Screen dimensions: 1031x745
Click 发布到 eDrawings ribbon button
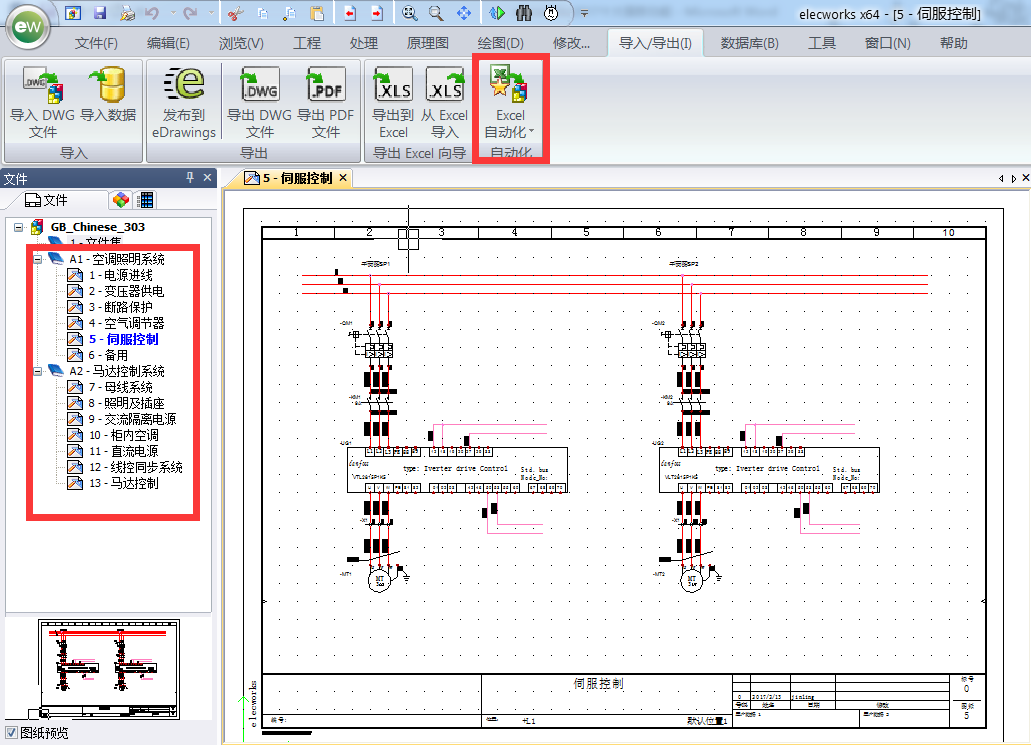[x=184, y=102]
